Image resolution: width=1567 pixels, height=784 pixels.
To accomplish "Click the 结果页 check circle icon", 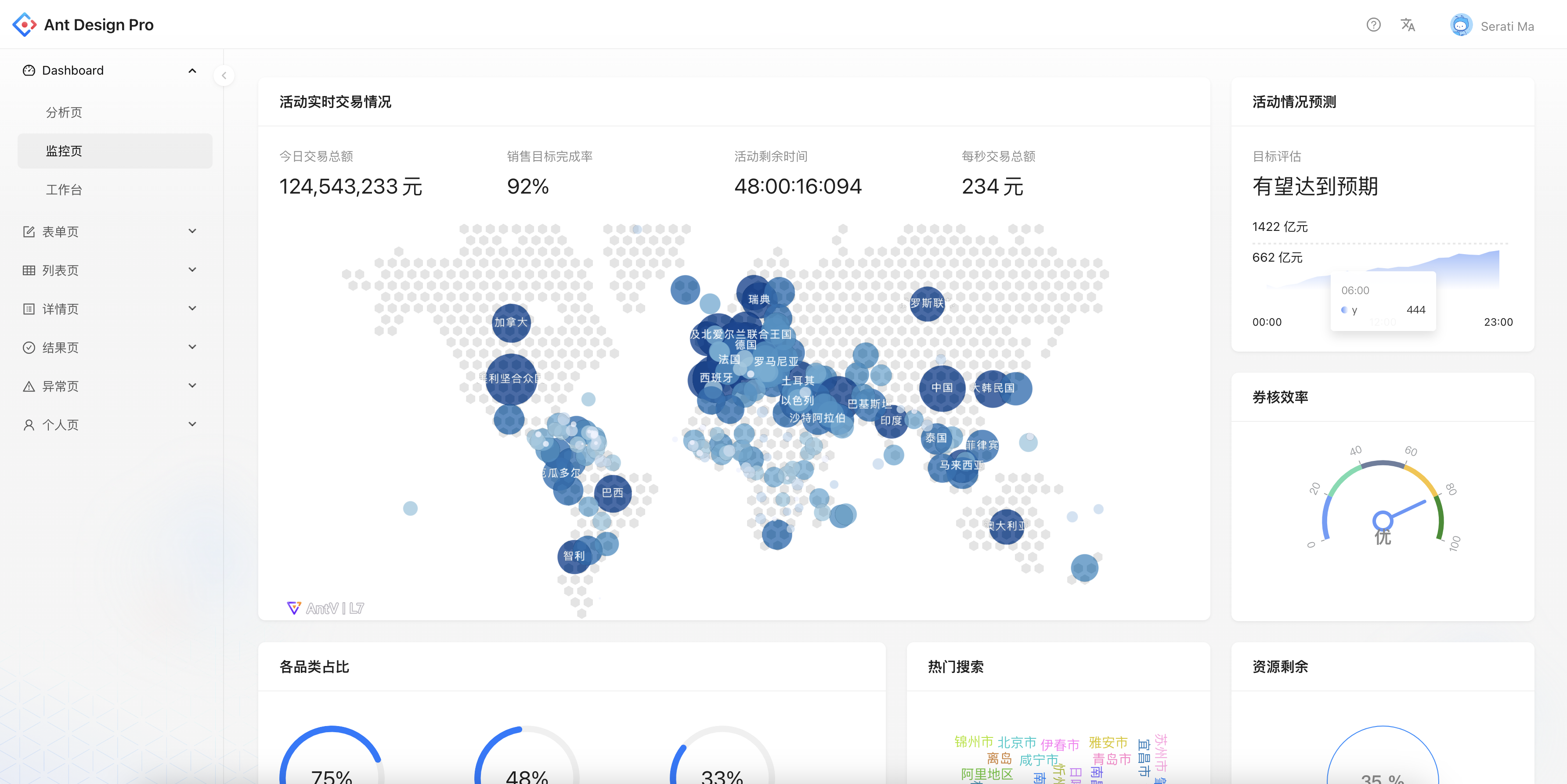I will pos(29,348).
